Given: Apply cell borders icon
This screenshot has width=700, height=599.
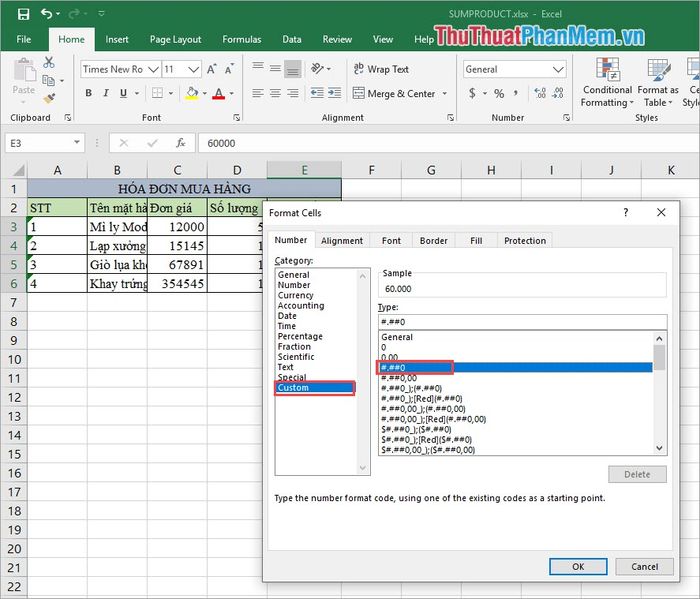Looking at the screenshot, I should pos(157,93).
